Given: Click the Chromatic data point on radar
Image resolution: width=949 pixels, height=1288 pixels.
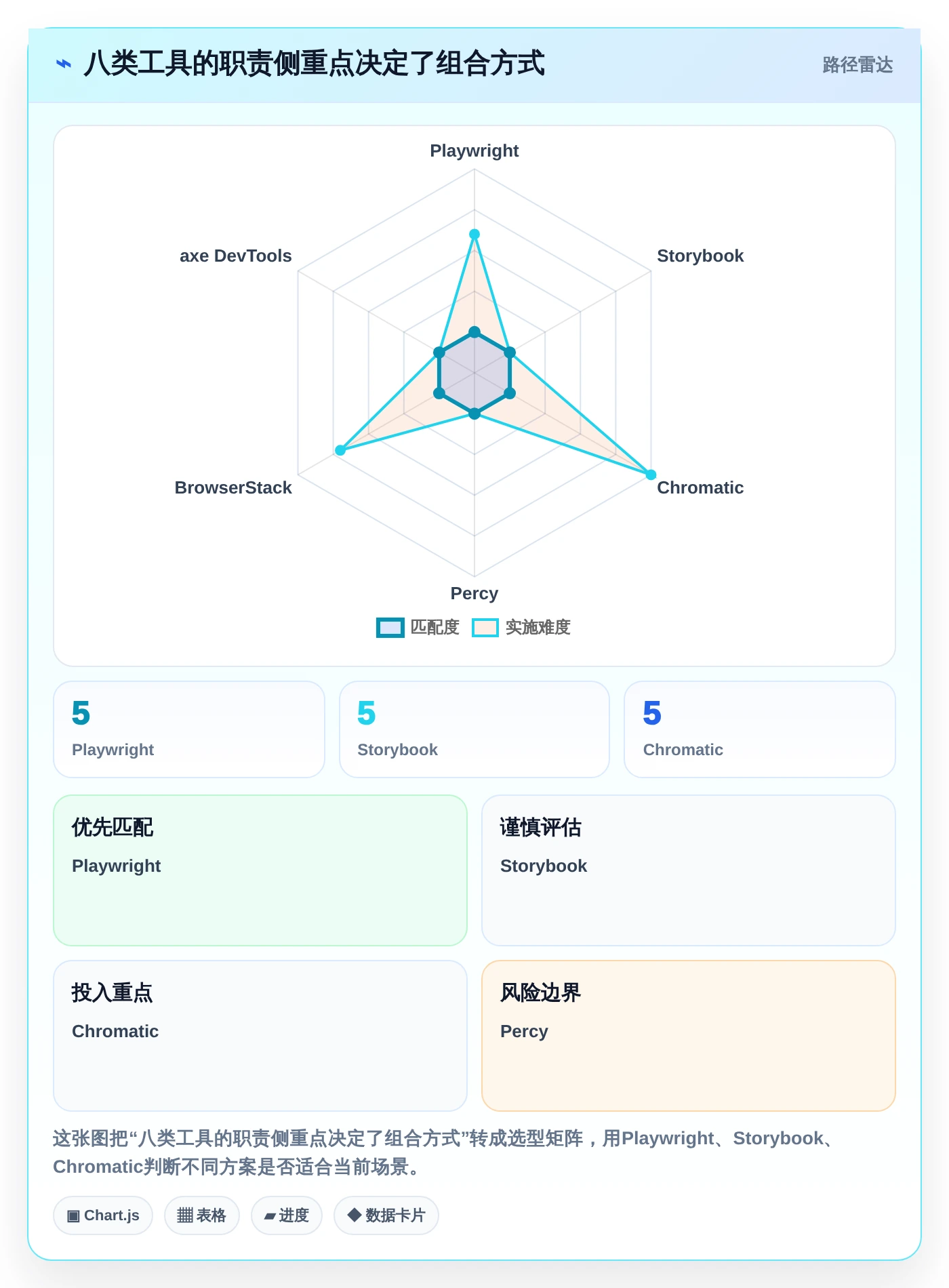Looking at the screenshot, I should click(x=651, y=475).
